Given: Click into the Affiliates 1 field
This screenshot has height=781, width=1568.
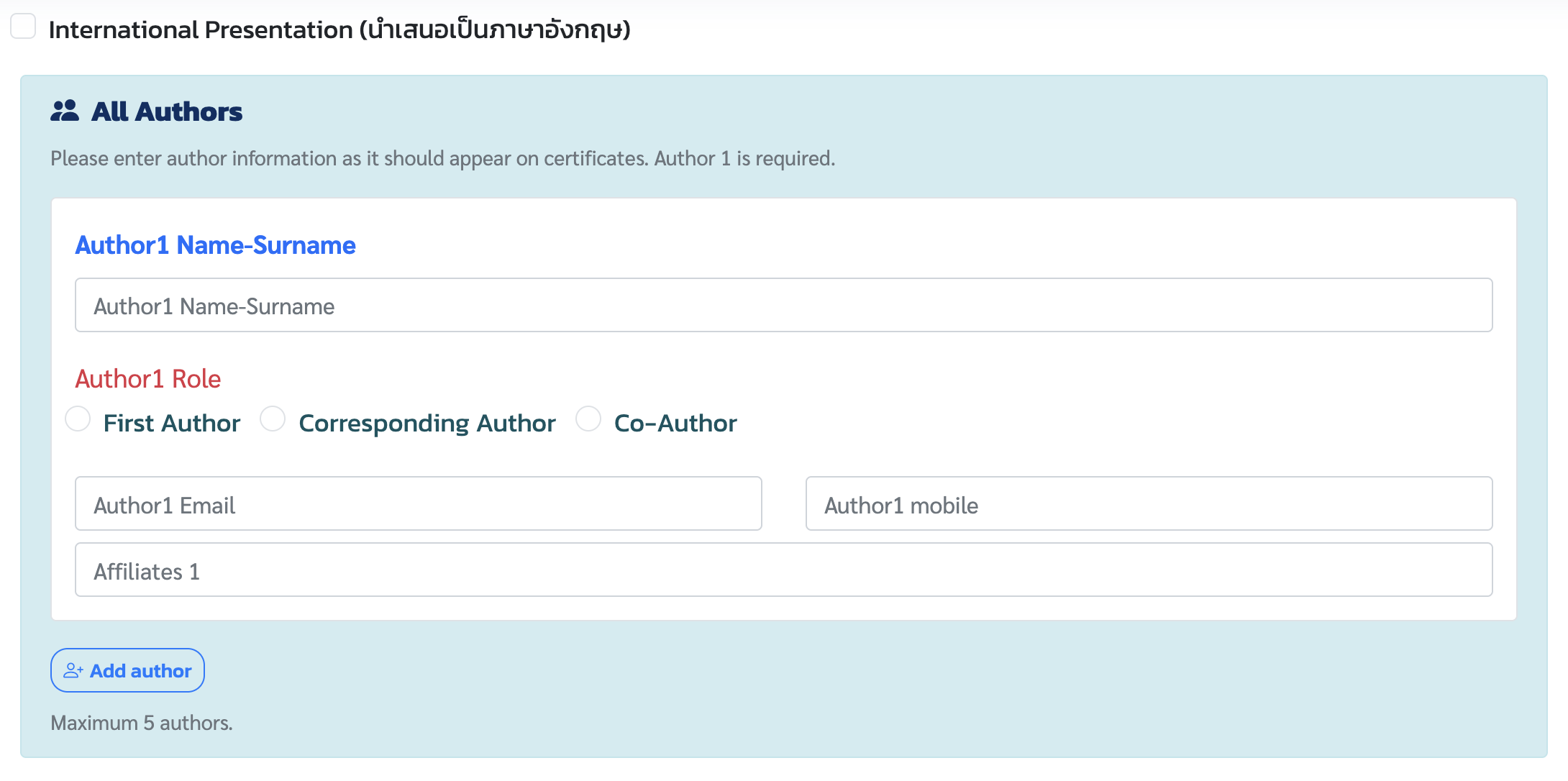Looking at the screenshot, I should [784, 570].
